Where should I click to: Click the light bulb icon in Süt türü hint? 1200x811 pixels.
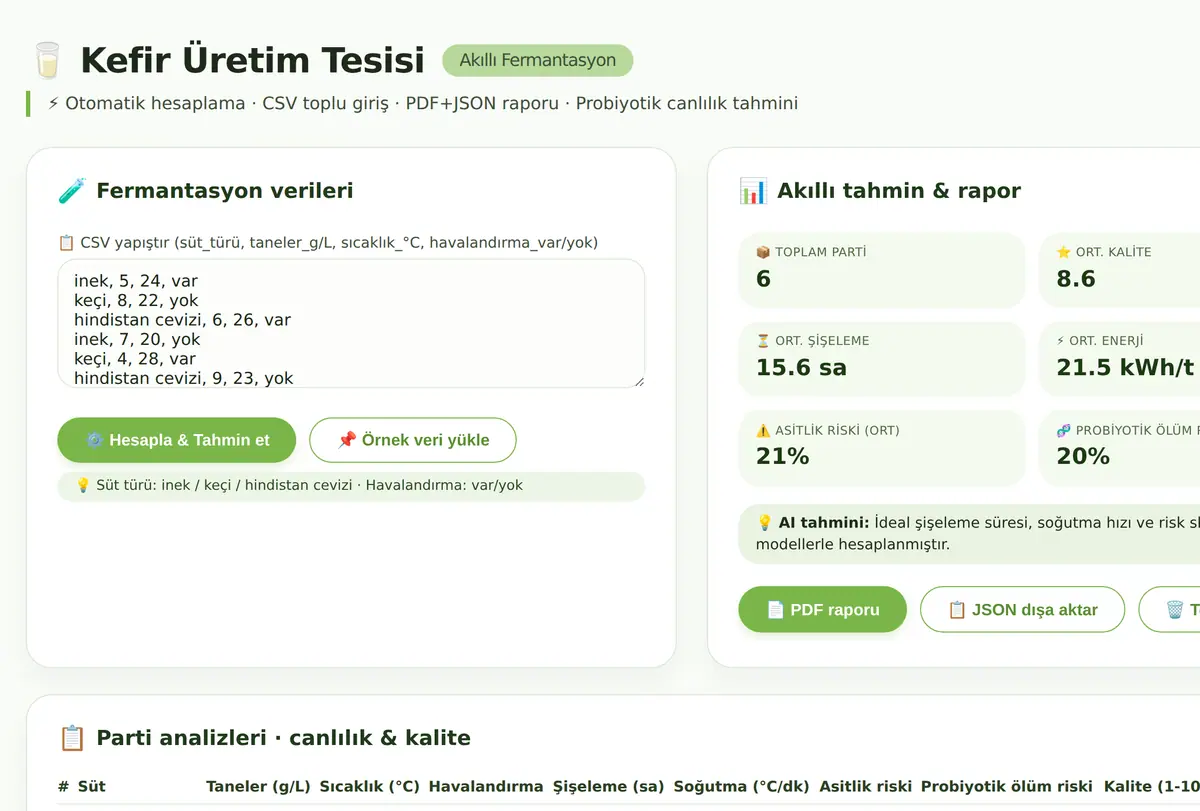tap(83, 485)
